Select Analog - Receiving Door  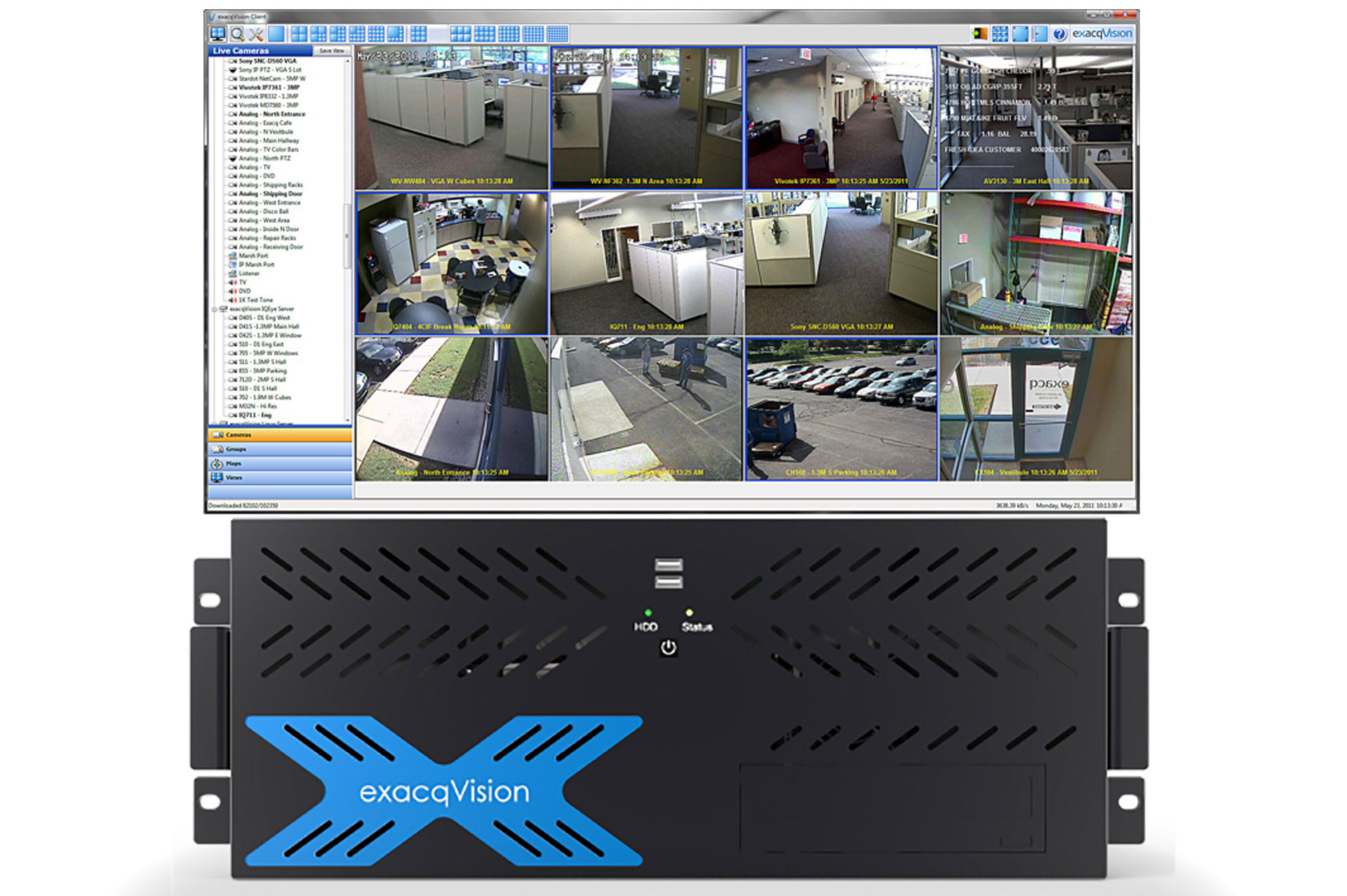(x=271, y=247)
